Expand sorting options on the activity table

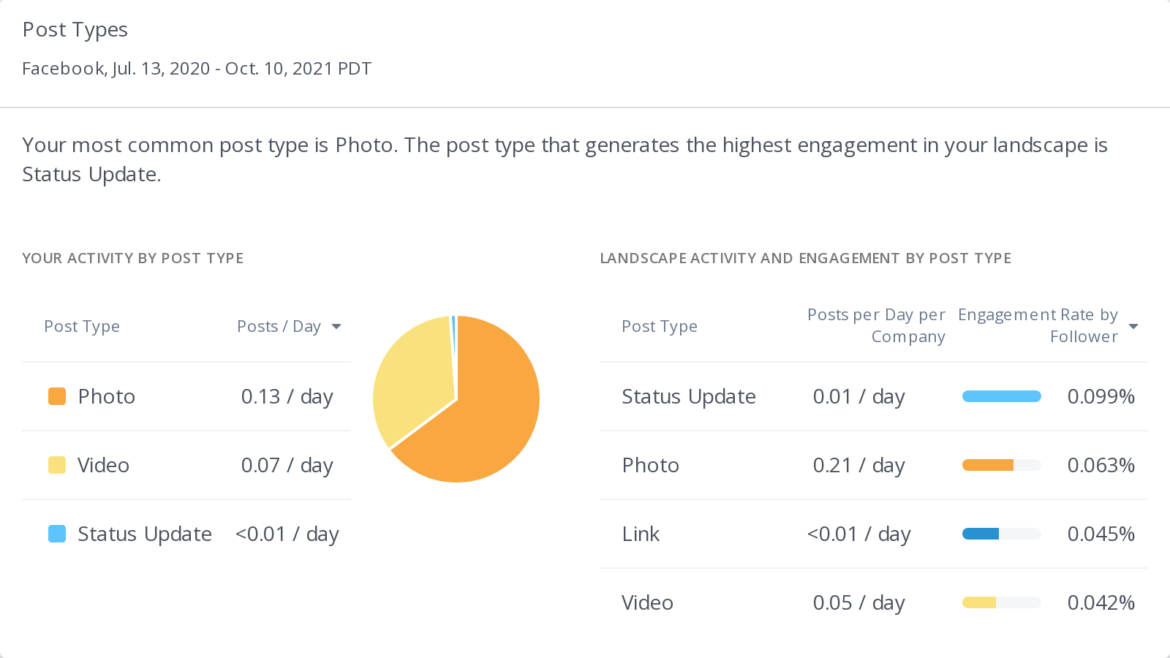(x=337, y=326)
